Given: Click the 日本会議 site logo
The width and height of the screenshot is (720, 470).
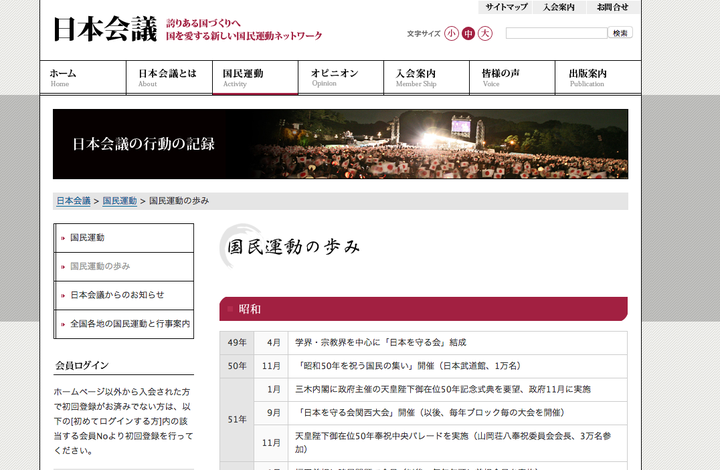Looking at the screenshot, I should coord(105,31).
